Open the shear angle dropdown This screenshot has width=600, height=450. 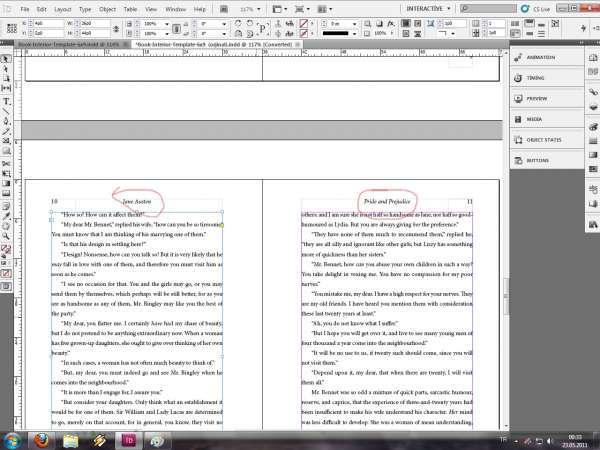click(224, 34)
